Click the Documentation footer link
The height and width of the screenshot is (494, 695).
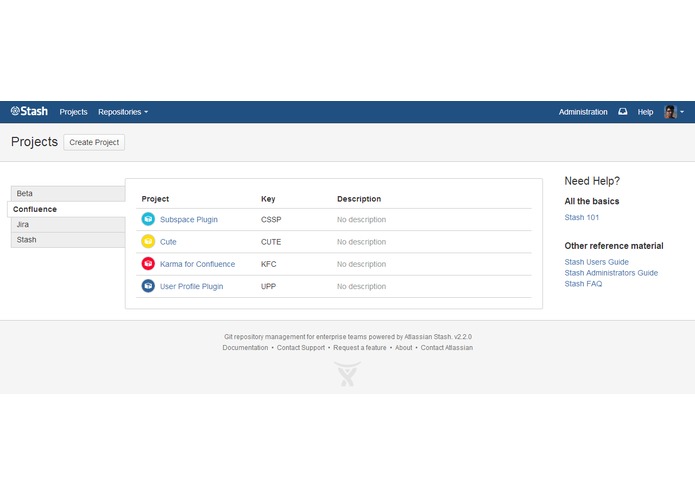point(245,348)
